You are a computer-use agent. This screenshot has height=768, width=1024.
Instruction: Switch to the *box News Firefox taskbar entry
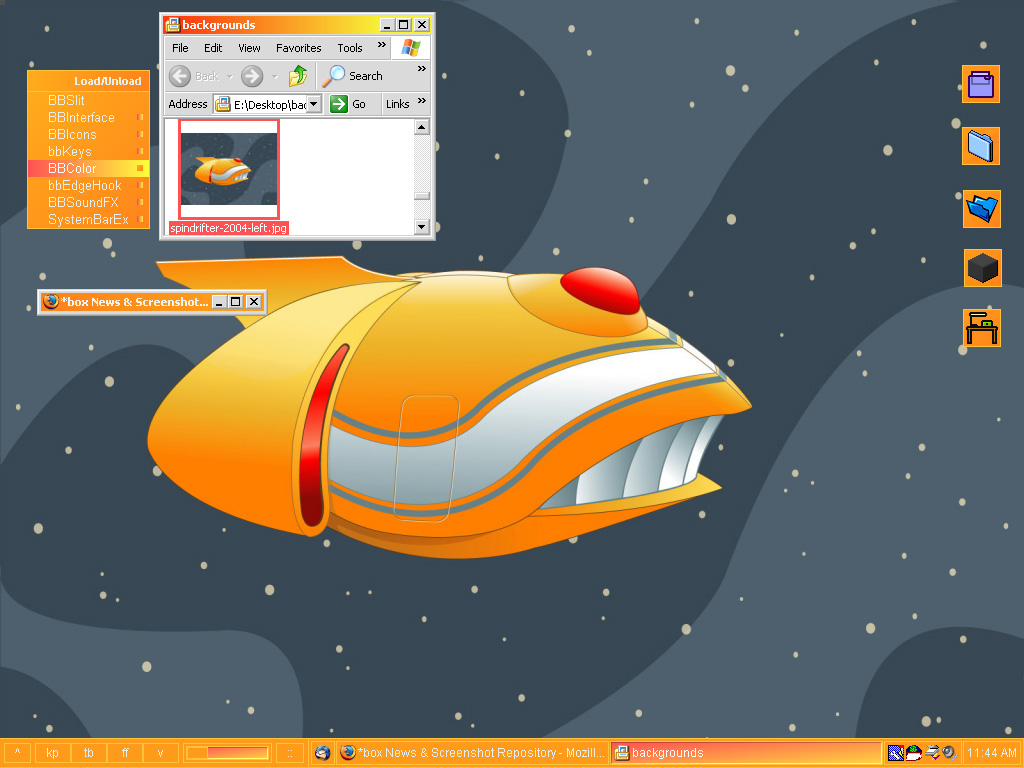click(x=472, y=753)
